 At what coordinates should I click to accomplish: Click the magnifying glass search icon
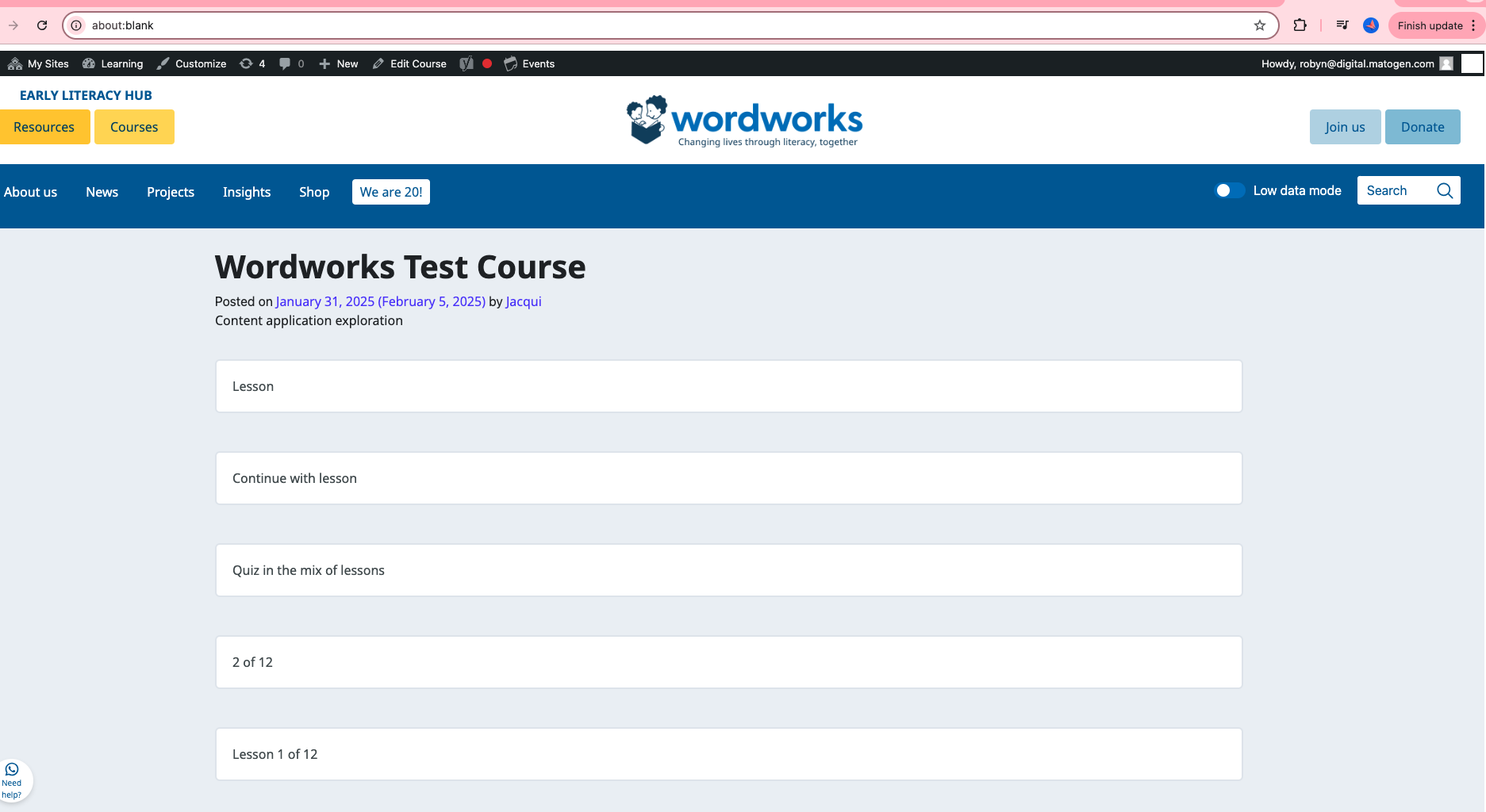(x=1444, y=190)
